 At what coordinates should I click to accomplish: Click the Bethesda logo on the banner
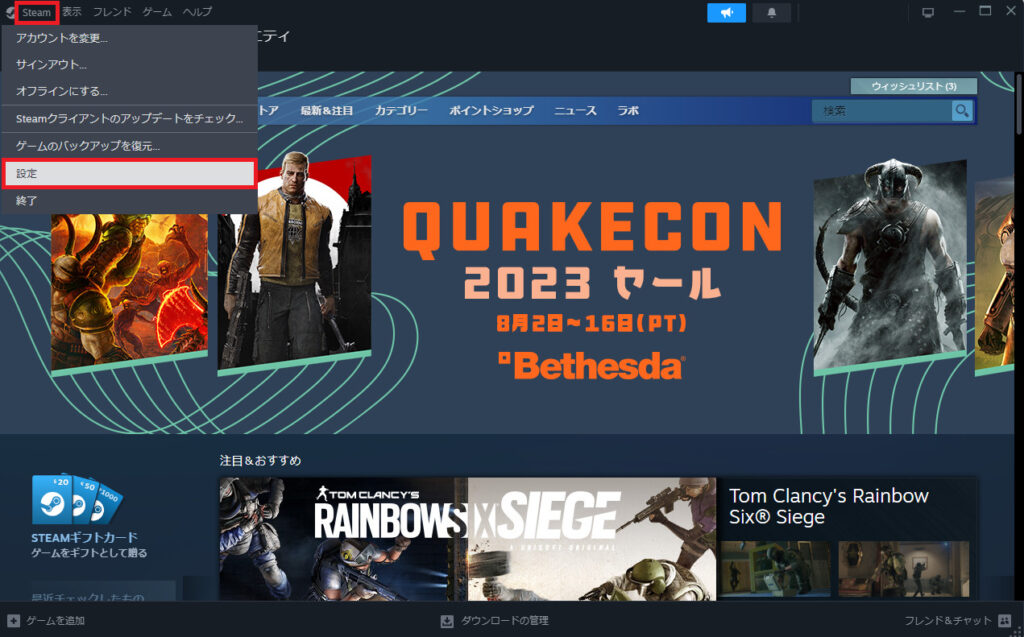click(592, 367)
